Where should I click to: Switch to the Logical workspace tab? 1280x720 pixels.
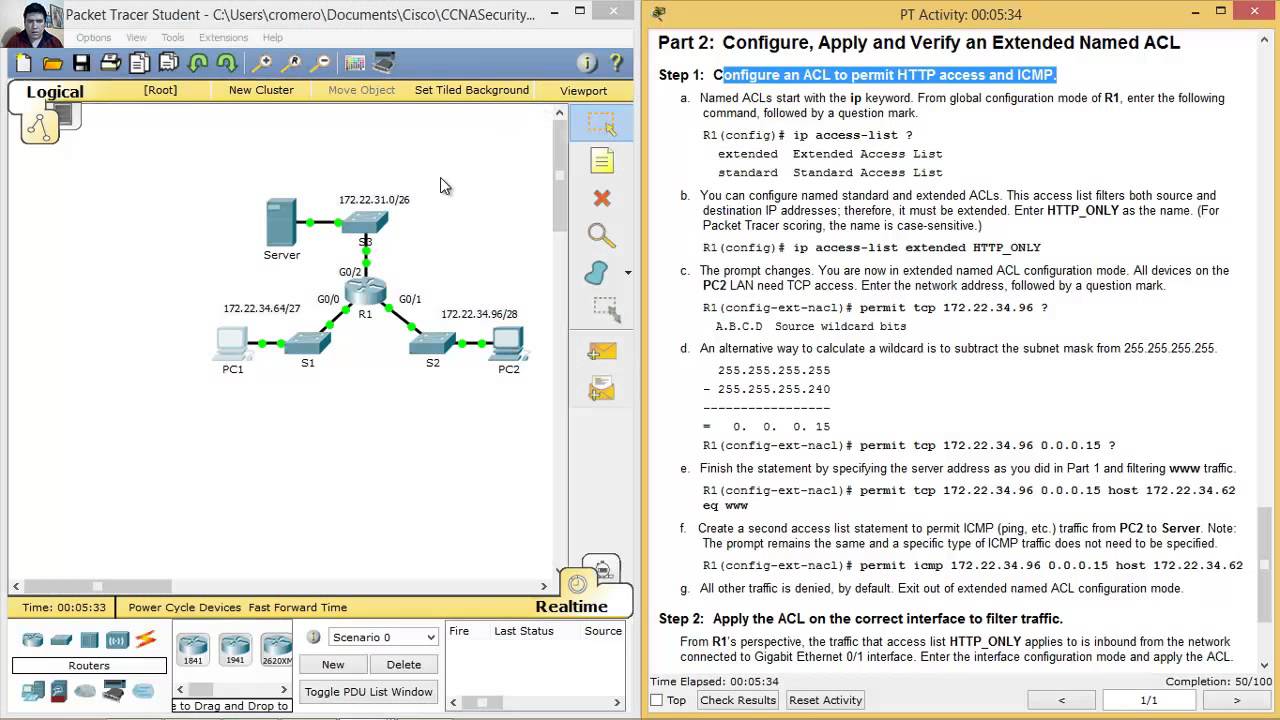[55, 92]
